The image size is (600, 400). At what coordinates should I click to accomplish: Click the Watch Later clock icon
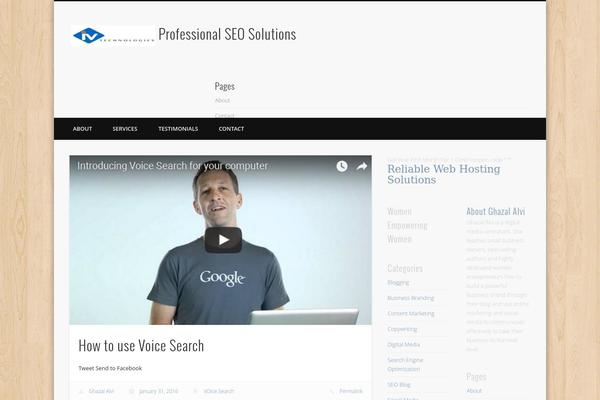point(342,166)
